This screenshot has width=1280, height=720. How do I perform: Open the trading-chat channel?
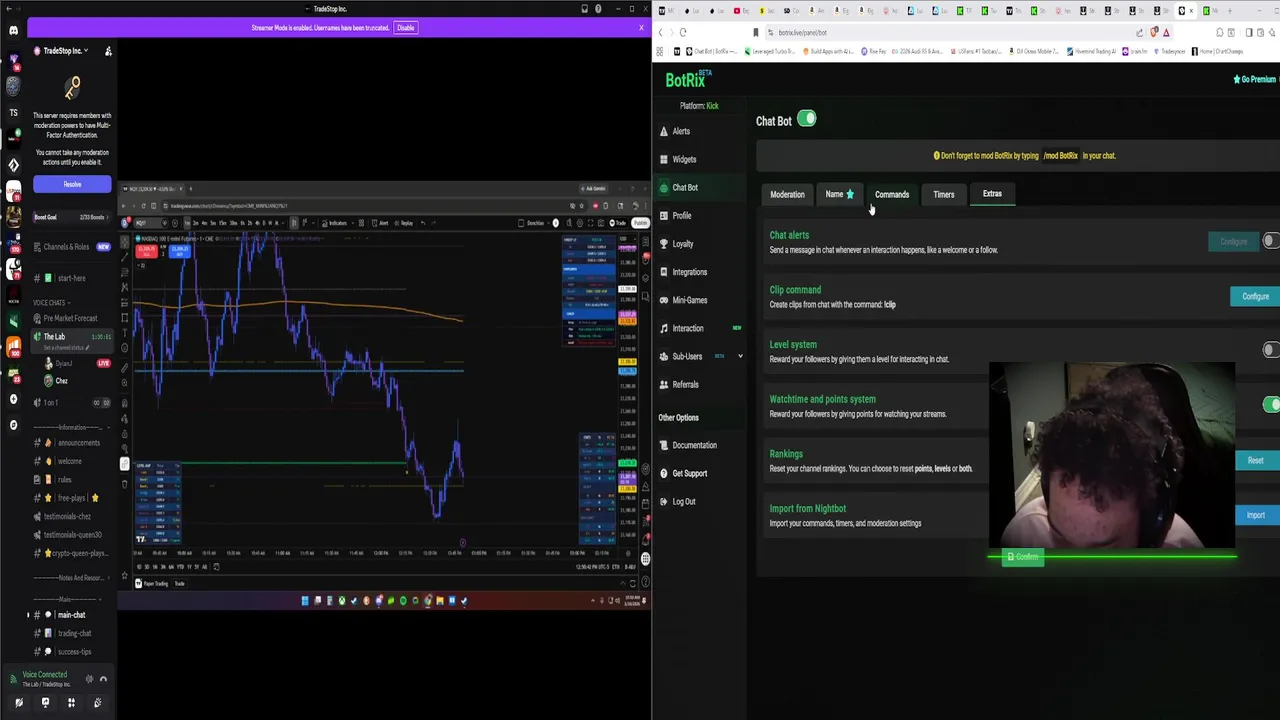(x=72, y=633)
